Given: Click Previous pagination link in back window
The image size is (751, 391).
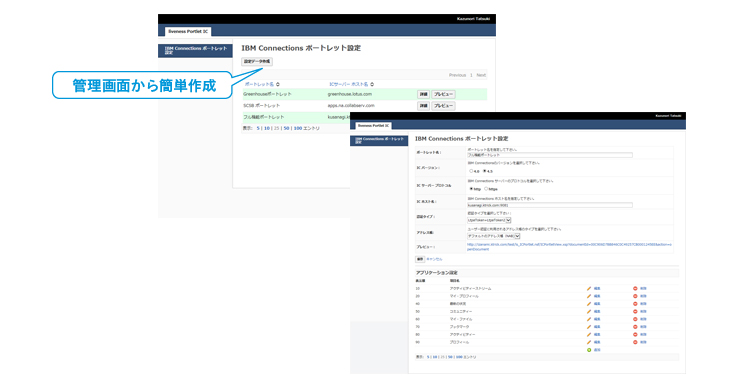Looking at the screenshot, I should (457, 75).
